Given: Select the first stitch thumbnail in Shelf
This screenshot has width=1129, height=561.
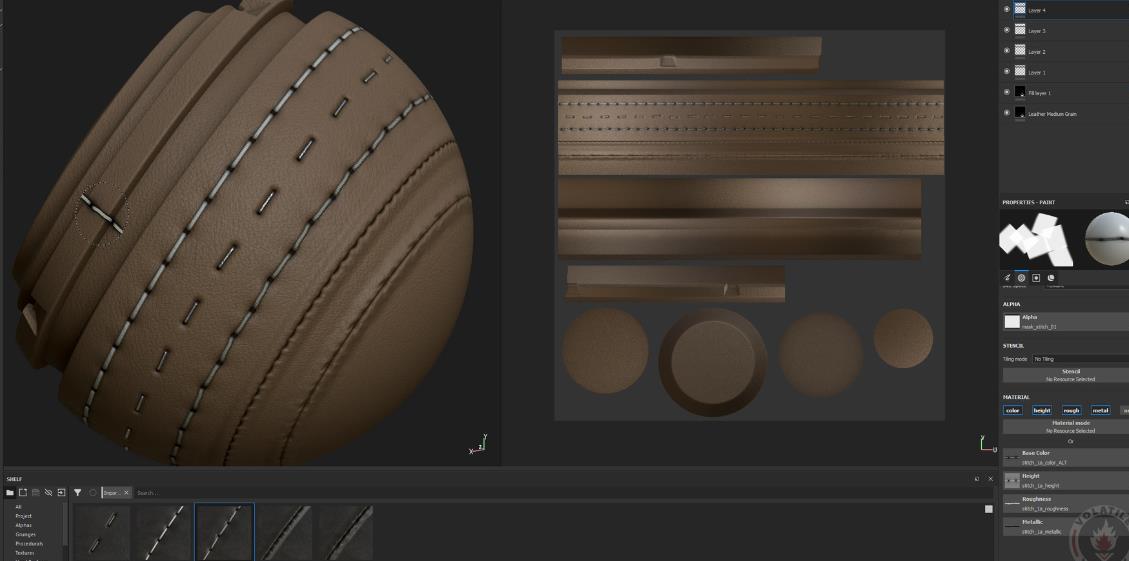Looking at the screenshot, I should pyautogui.click(x=102, y=532).
